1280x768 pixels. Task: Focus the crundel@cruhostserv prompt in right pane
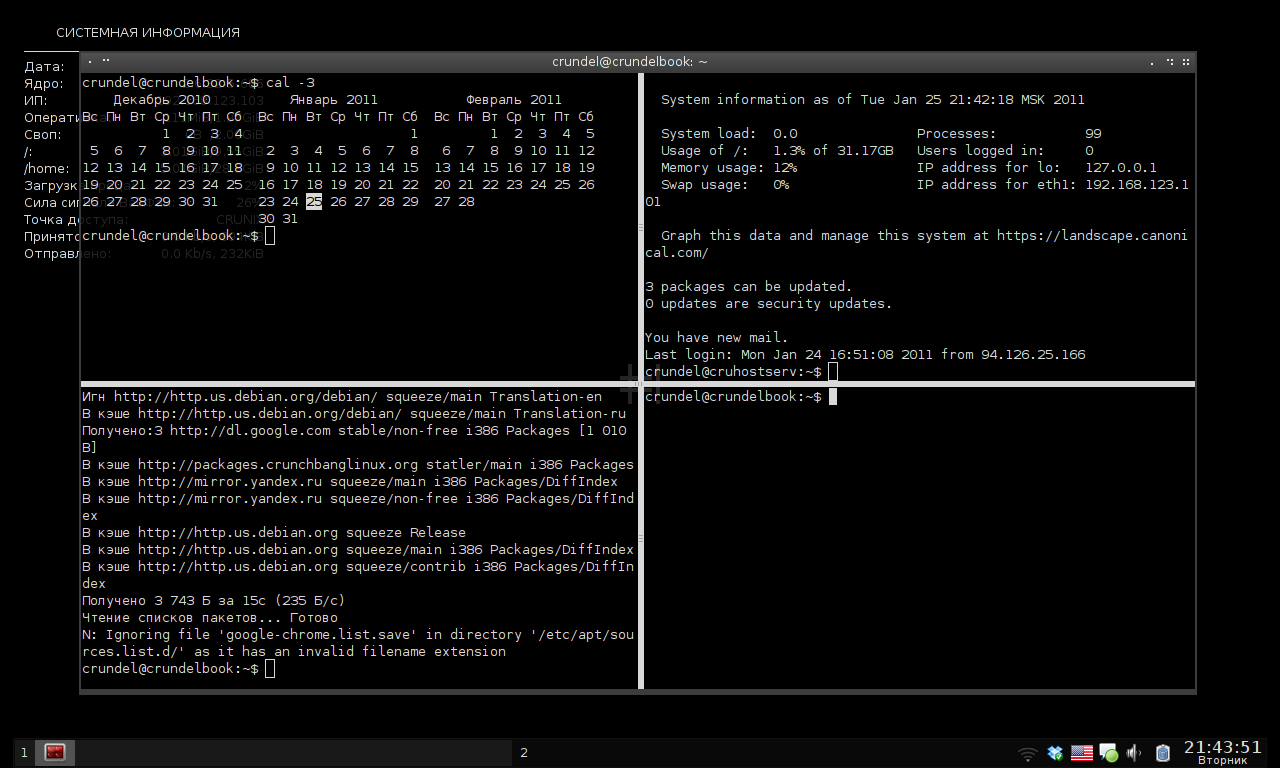(741, 372)
